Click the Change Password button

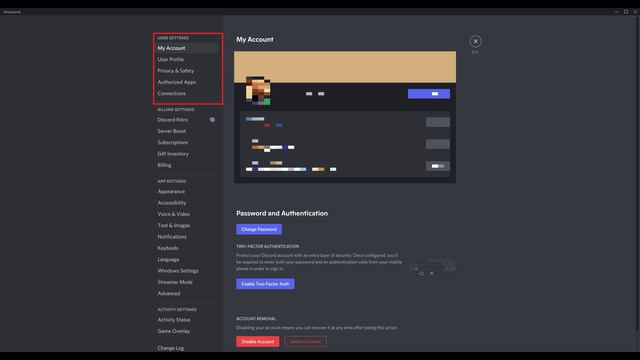[x=259, y=229]
